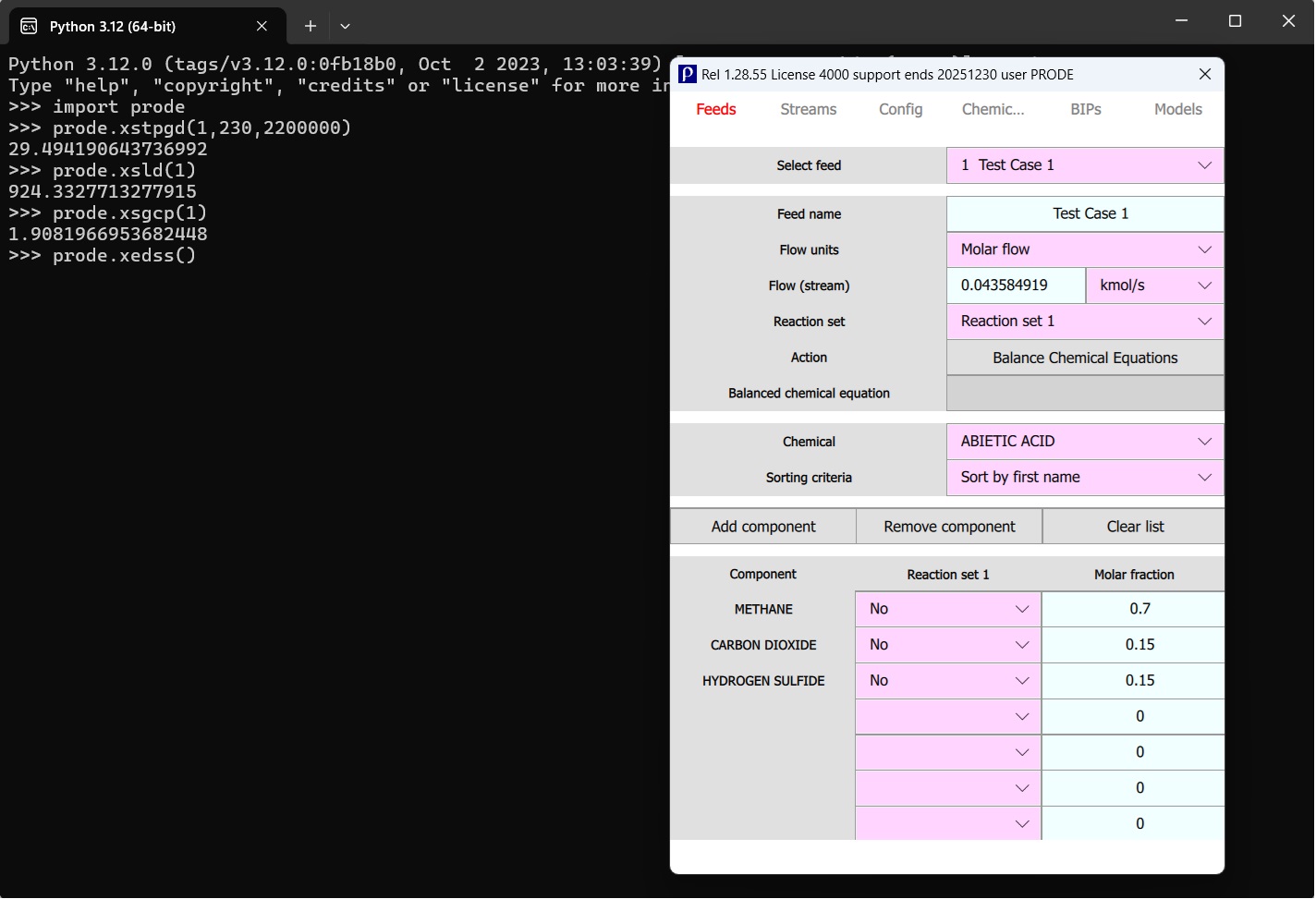This screenshot has width=1316, height=899.
Task: Click Balance Chemical Equations button
Action: [x=1085, y=358]
